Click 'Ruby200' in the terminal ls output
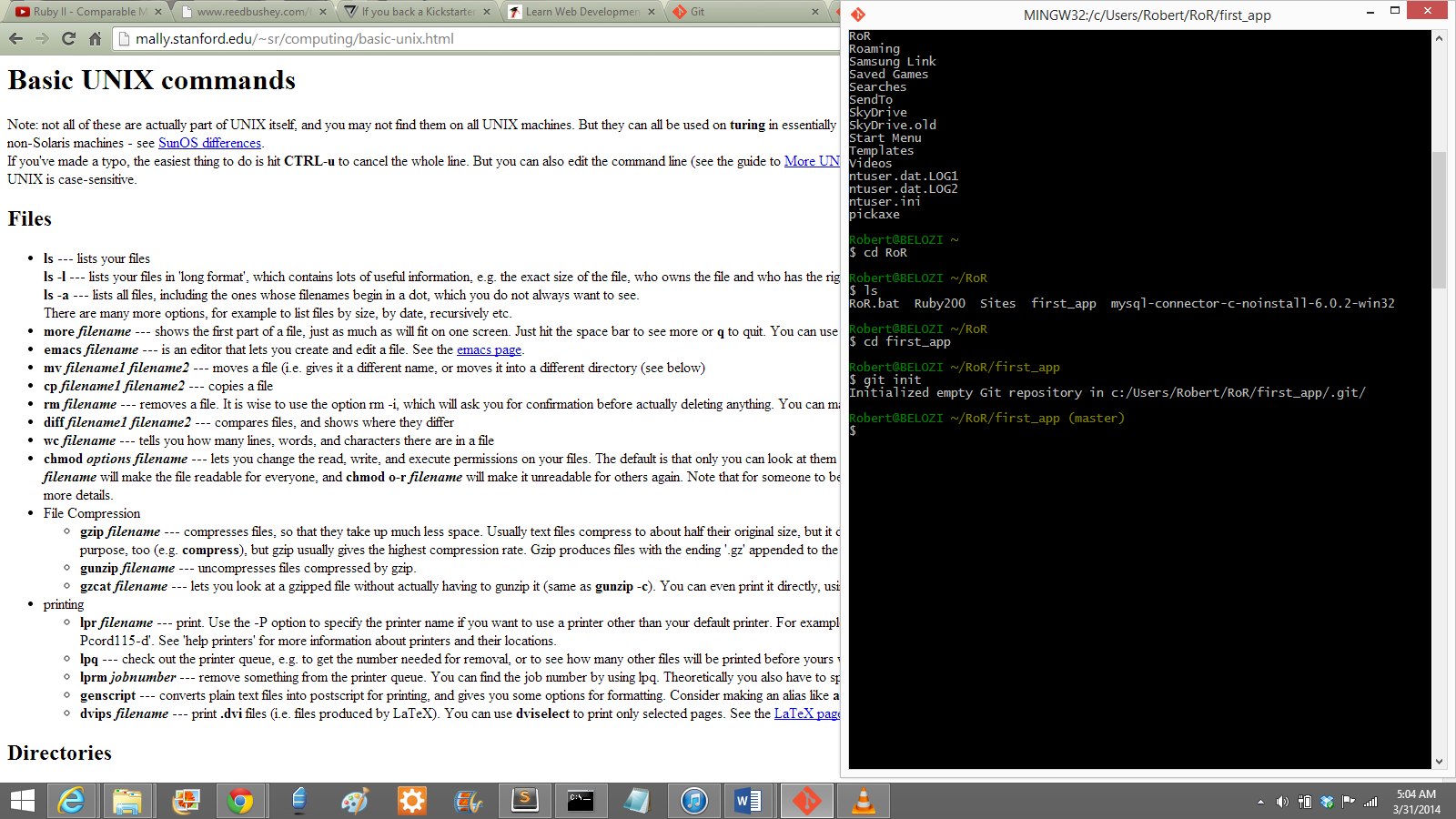Image resolution: width=1456 pixels, height=819 pixels. click(x=940, y=304)
